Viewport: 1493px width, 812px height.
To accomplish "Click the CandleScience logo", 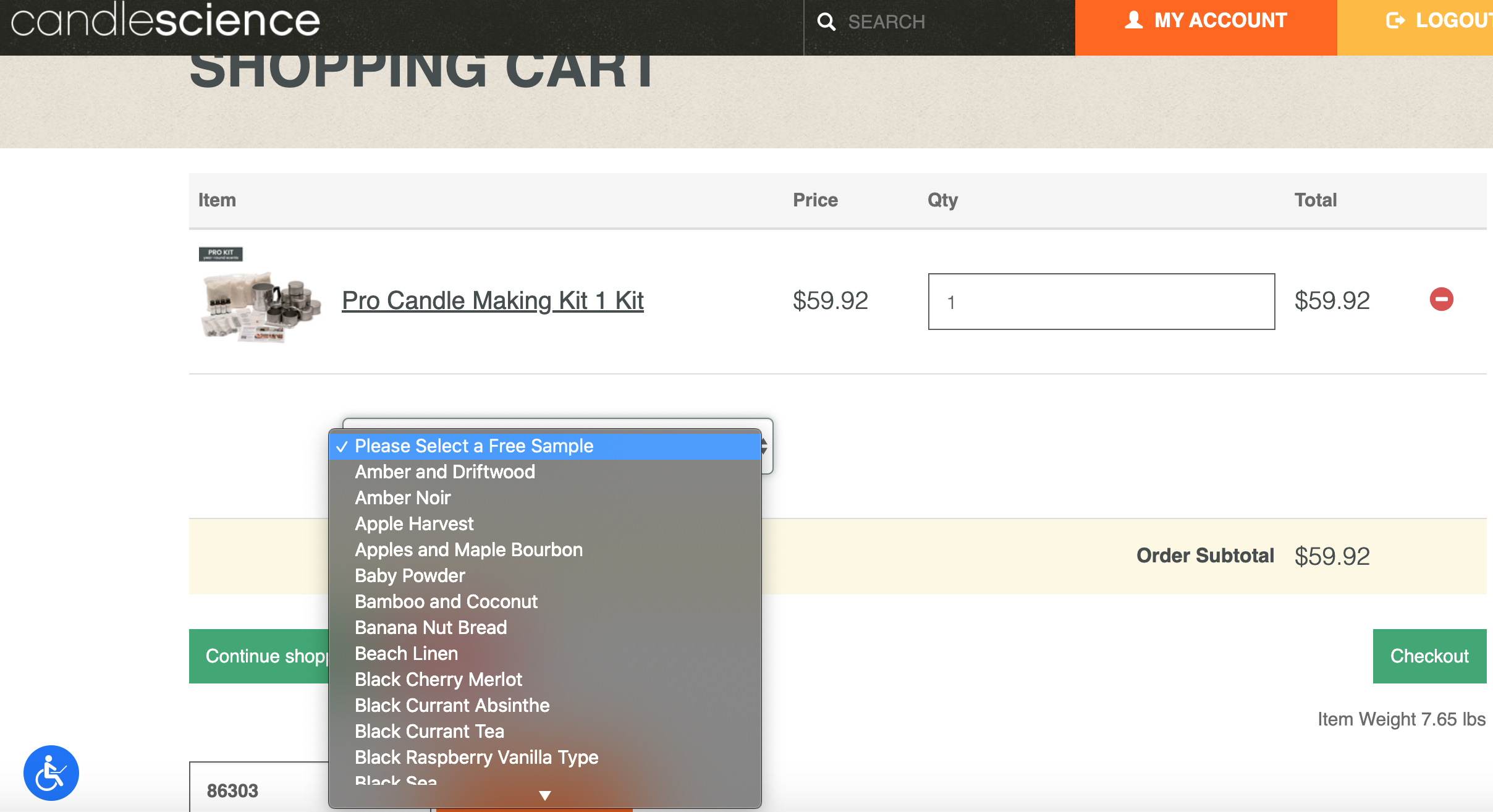I will (x=166, y=20).
